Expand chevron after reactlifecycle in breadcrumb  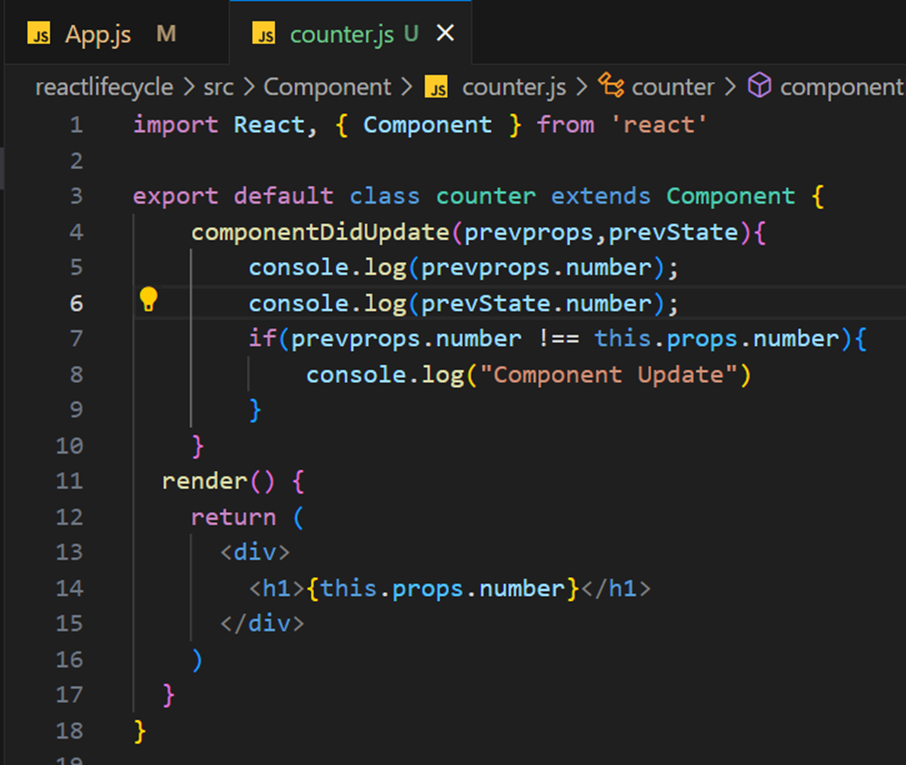click(188, 87)
